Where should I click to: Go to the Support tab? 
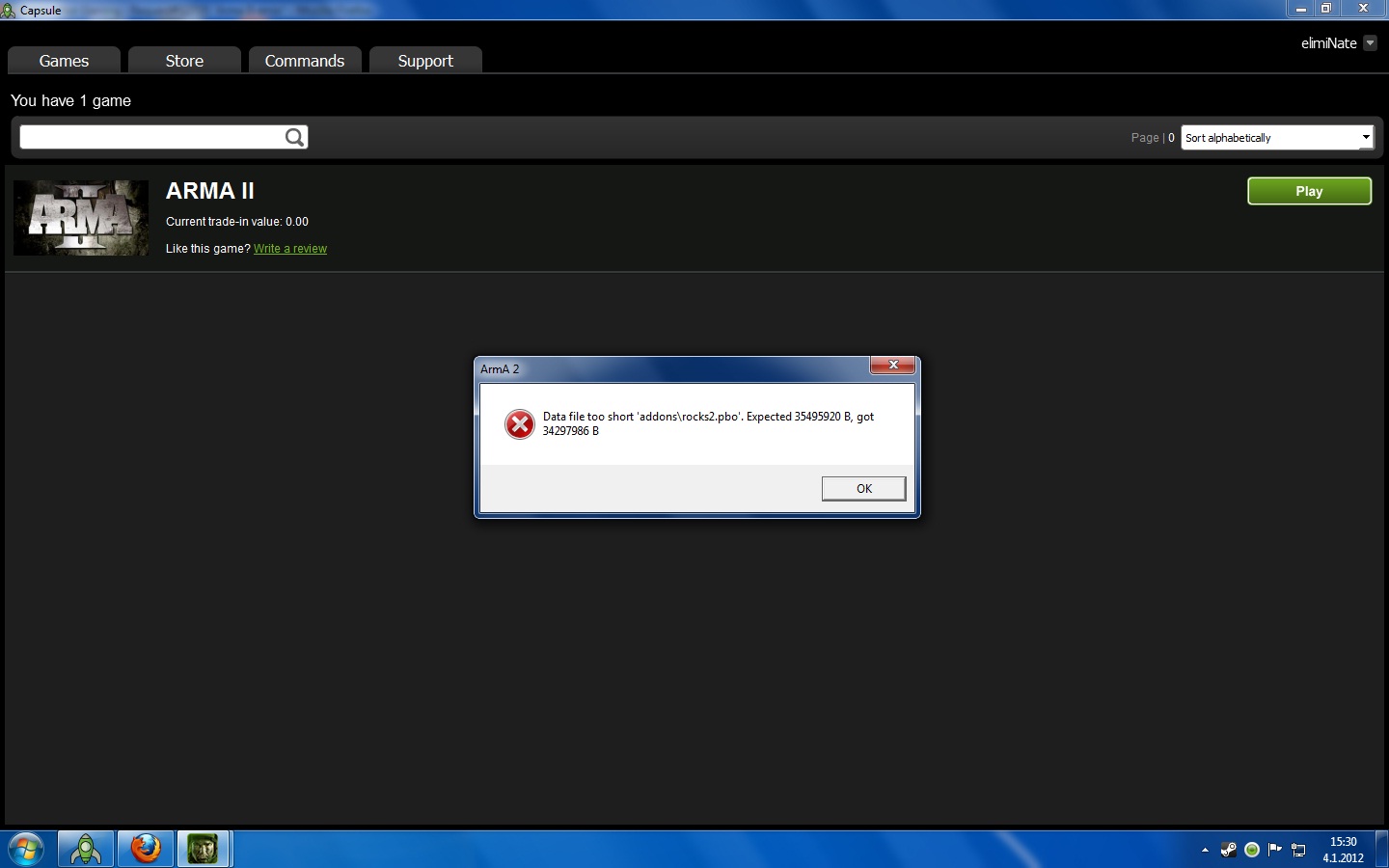coord(425,61)
